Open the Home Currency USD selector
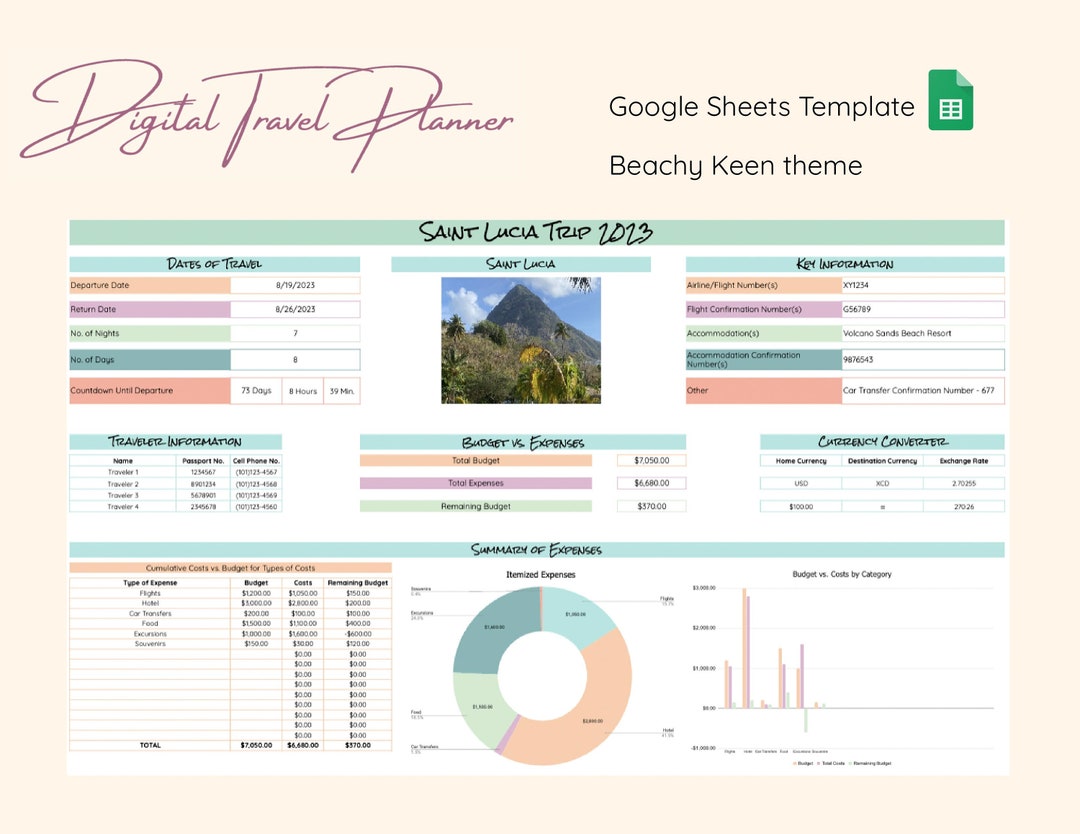Viewport: 1080px width, 834px height. coord(801,483)
